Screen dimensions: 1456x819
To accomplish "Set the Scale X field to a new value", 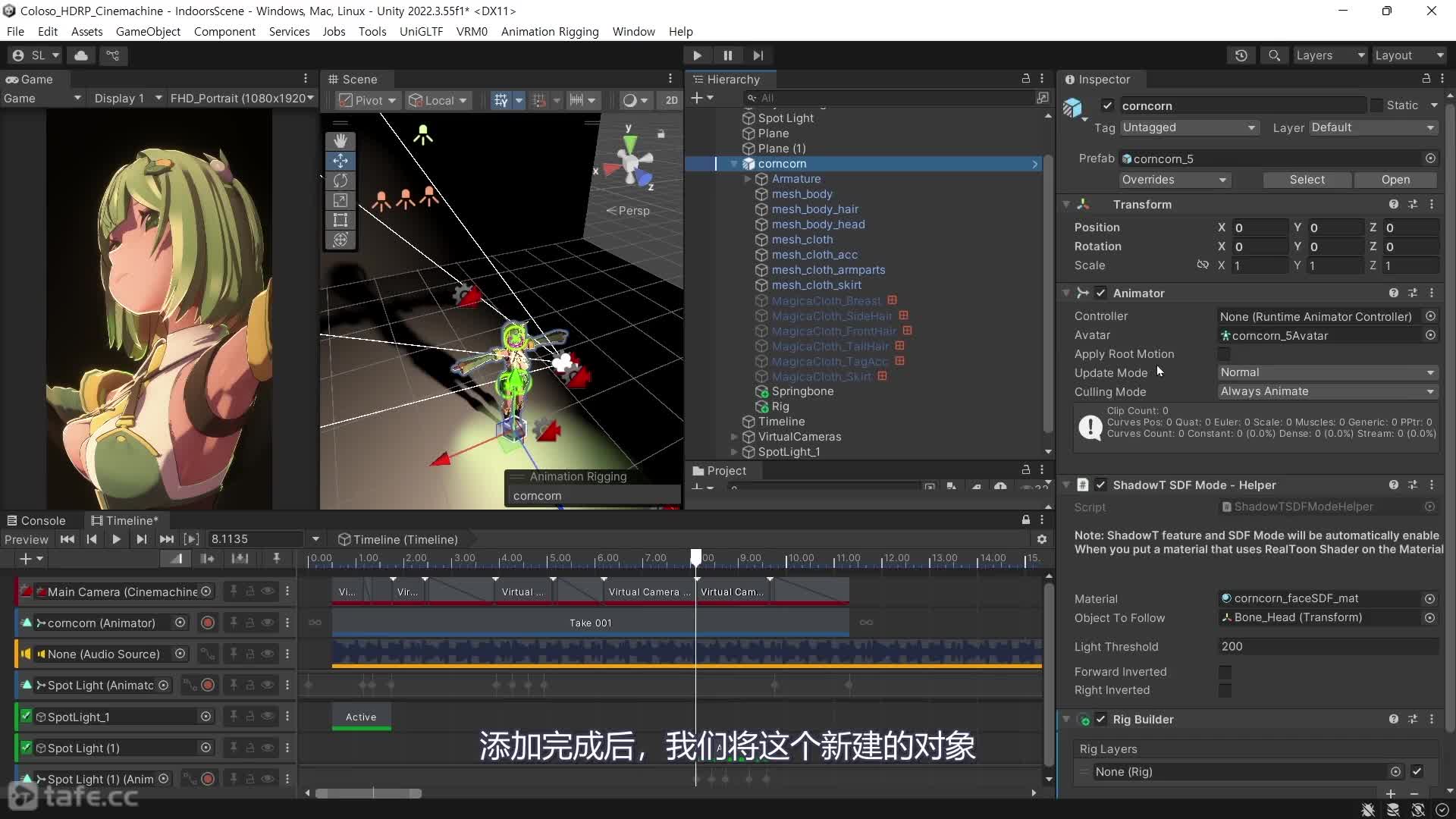I will (1259, 265).
